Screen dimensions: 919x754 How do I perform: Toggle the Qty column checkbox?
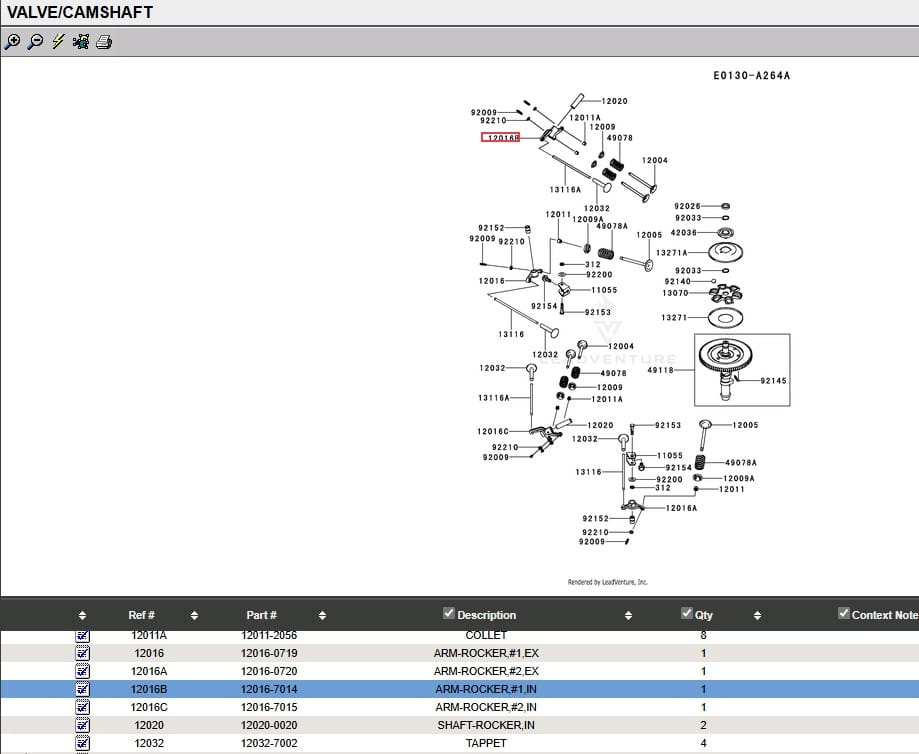coord(686,614)
